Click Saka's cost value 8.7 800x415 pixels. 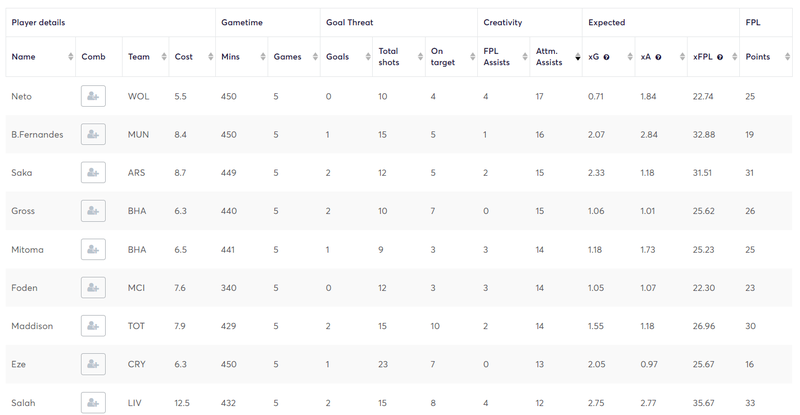pyautogui.click(x=180, y=173)
